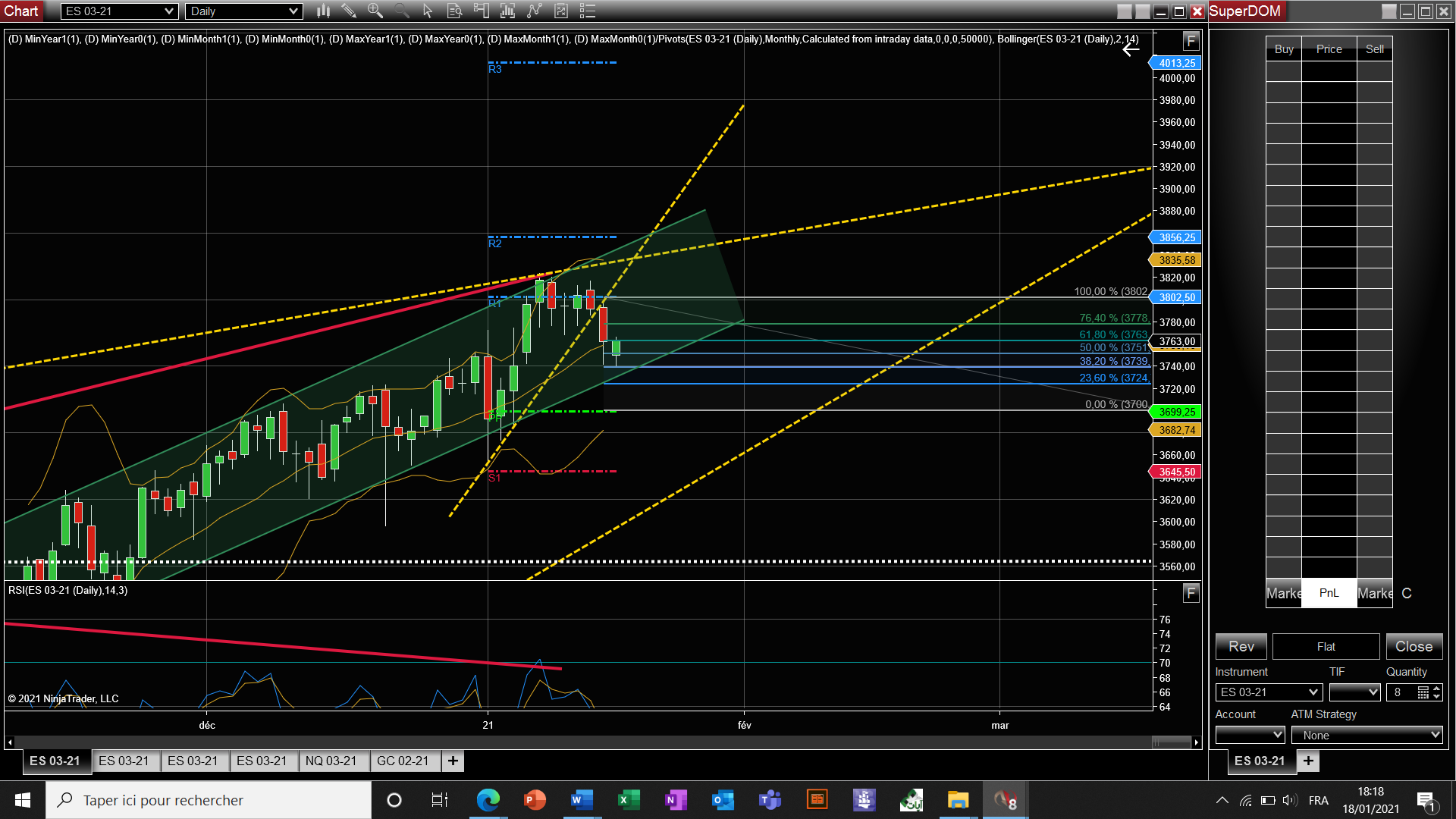Image resolution: width=1456 pixels, height=819 pixels.
Task: Toggle the Chart Trader panel icon
Action: pyautogui.click(x=481, y=11)
